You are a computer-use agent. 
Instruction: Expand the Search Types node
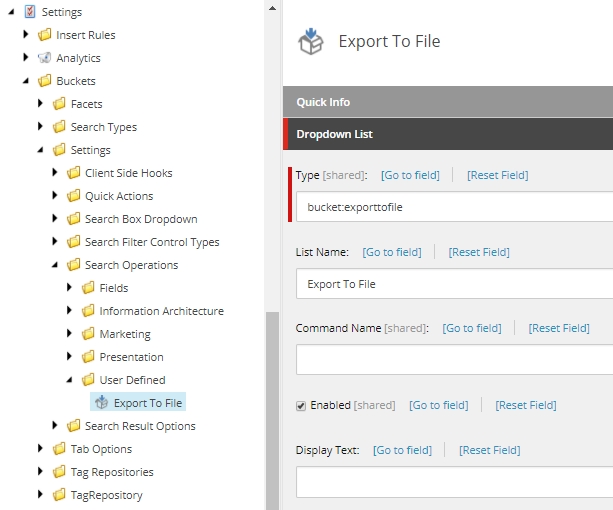(x=41, y=127)
